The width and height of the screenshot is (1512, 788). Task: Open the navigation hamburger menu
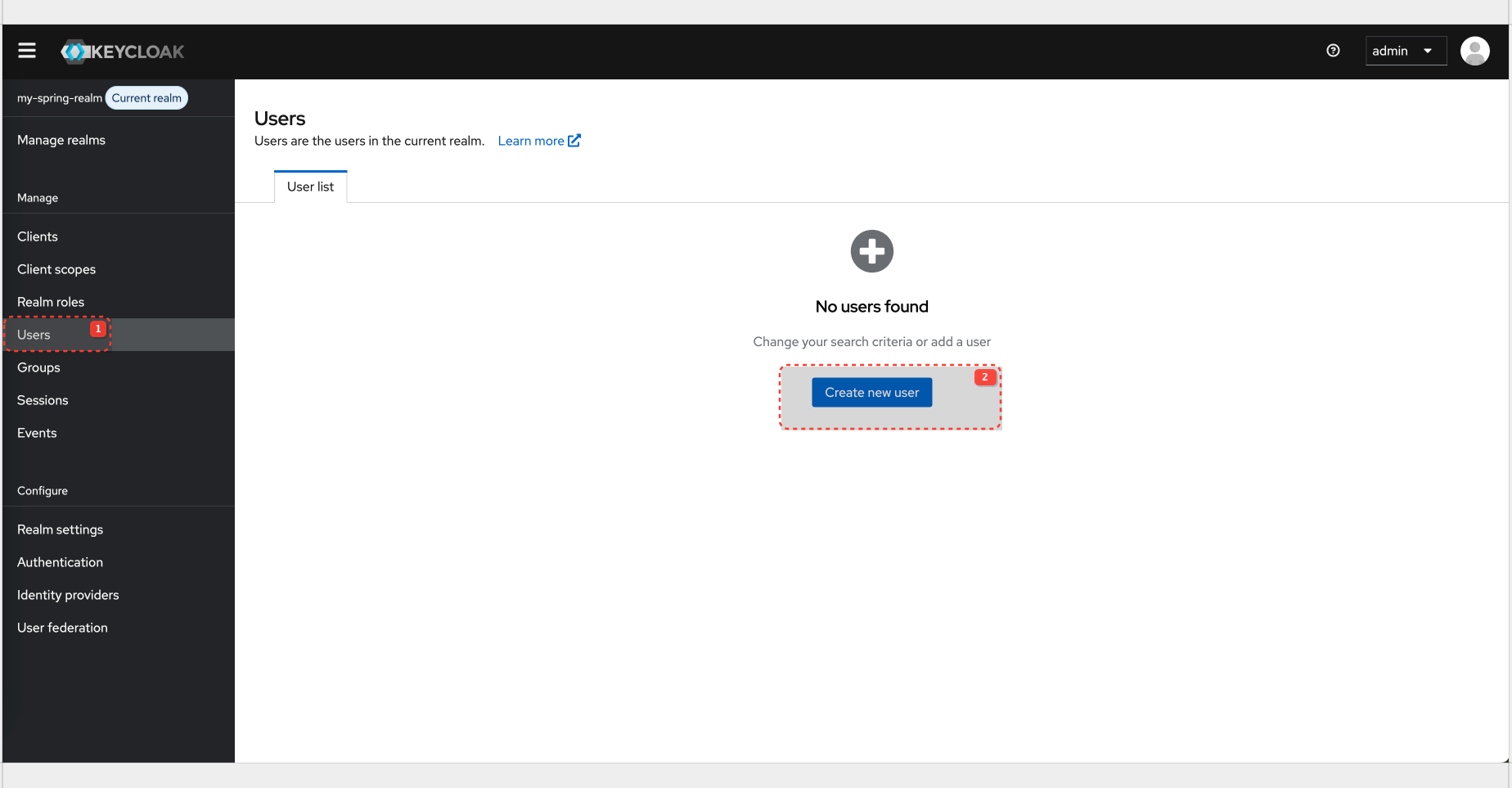point(27,50)
